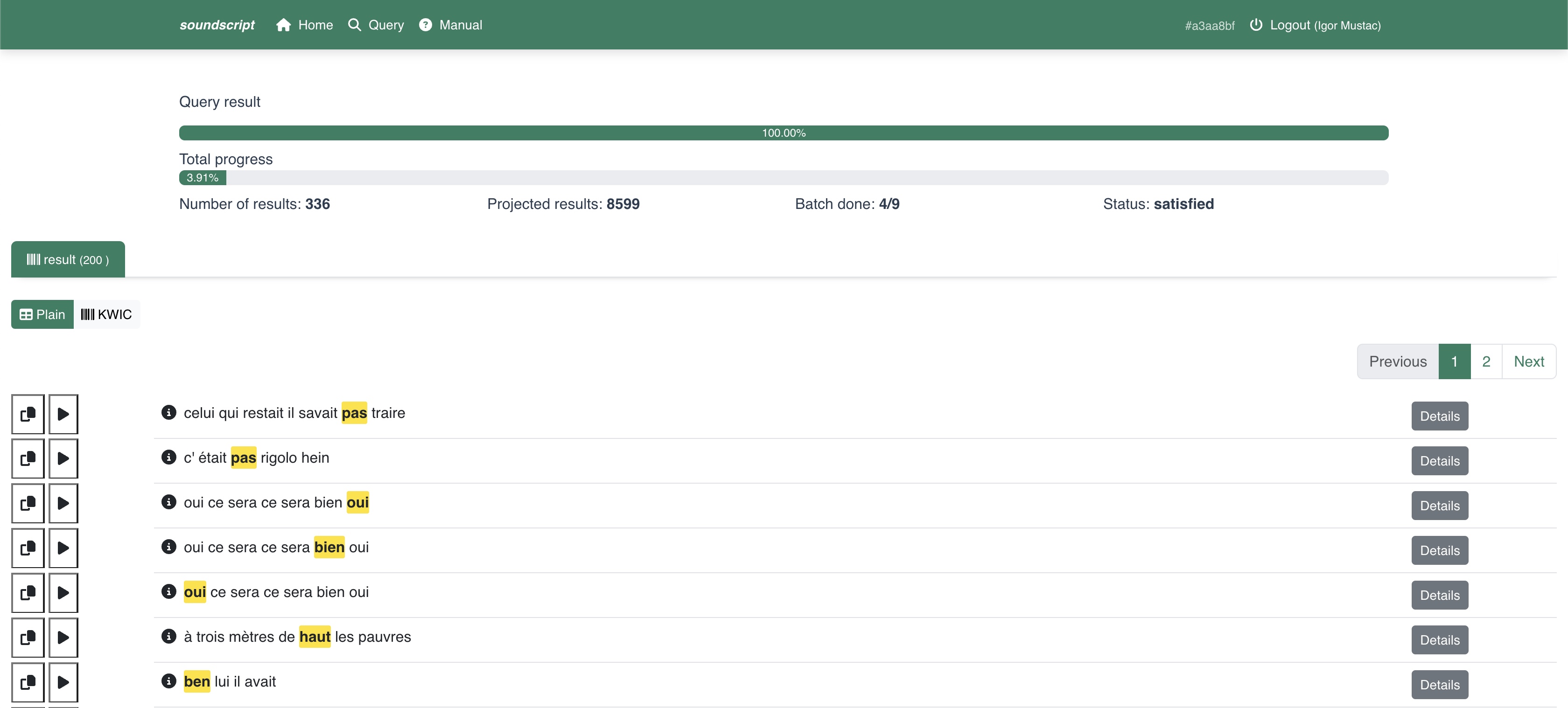Click the Next pagination button

coord(1528,361)
